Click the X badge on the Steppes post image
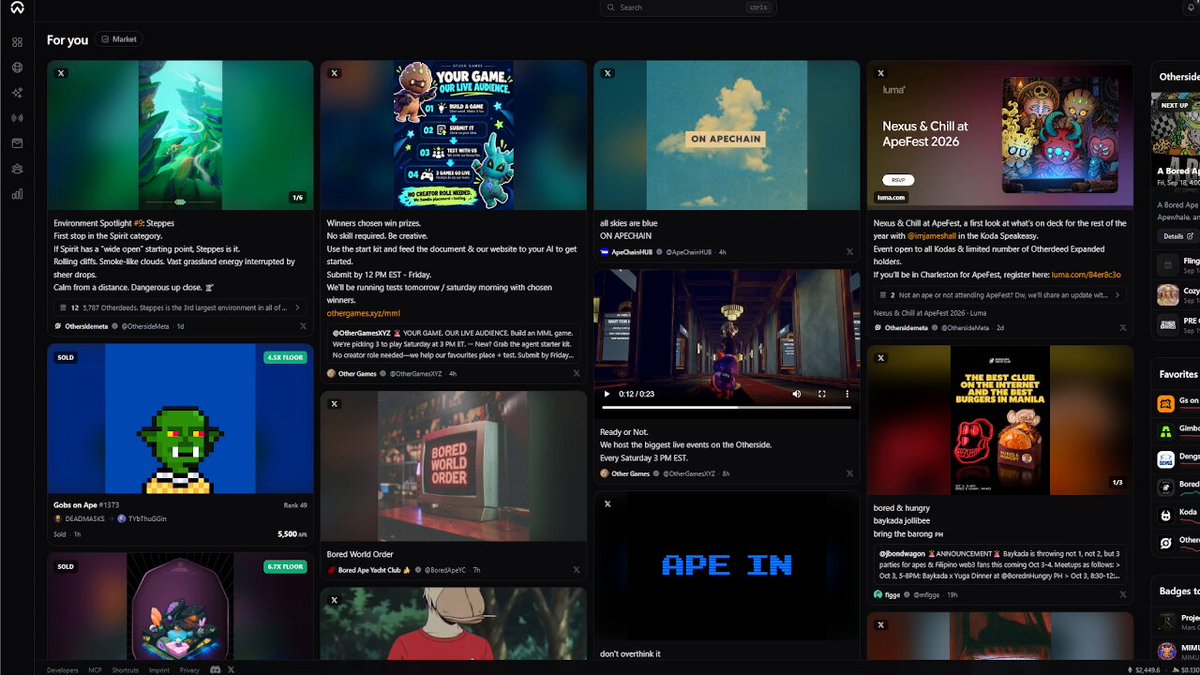This screenshot has height=675, width=1200. [x=61, y=73]
